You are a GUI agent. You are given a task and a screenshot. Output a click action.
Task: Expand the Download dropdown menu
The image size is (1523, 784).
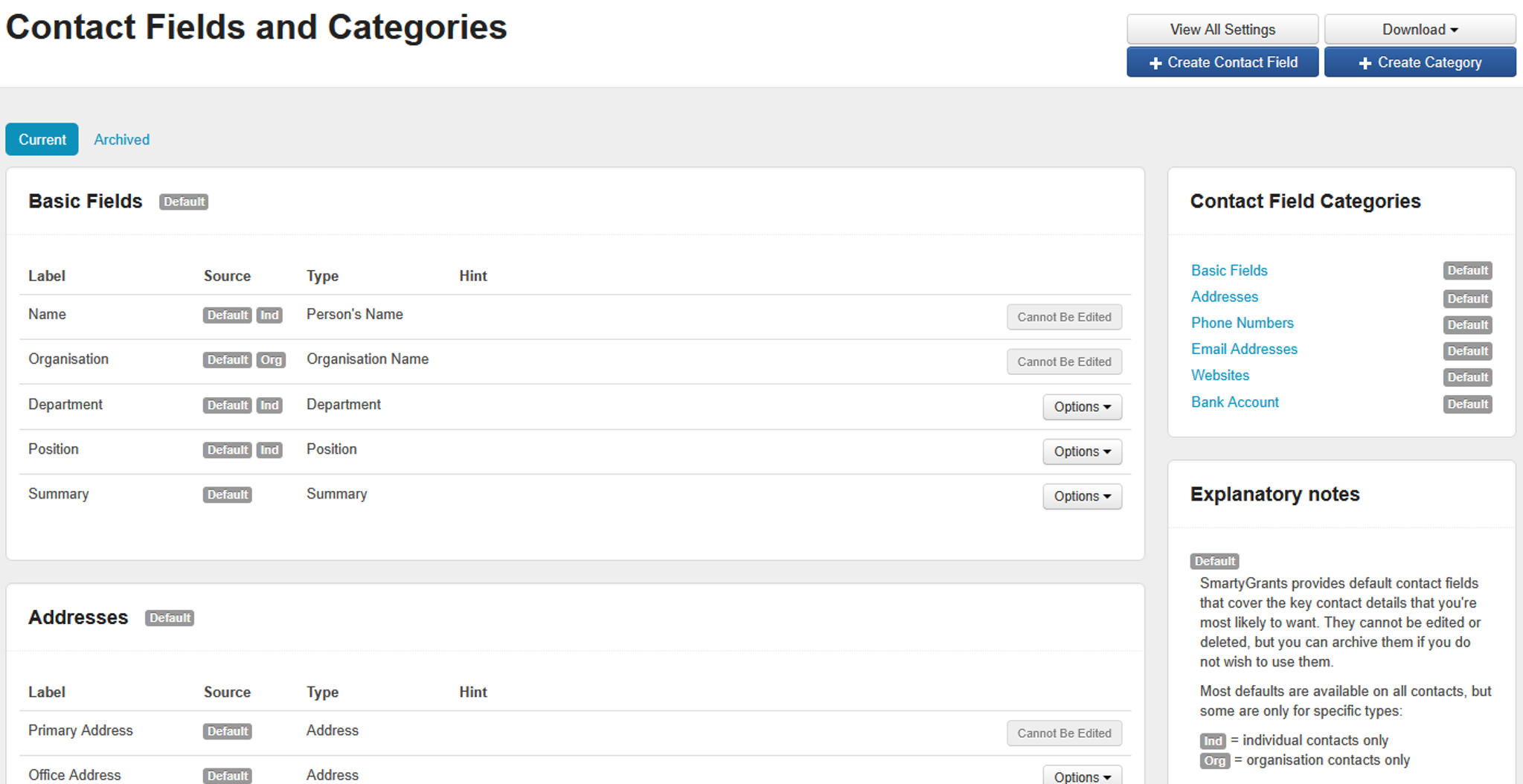pos(1420,30)
